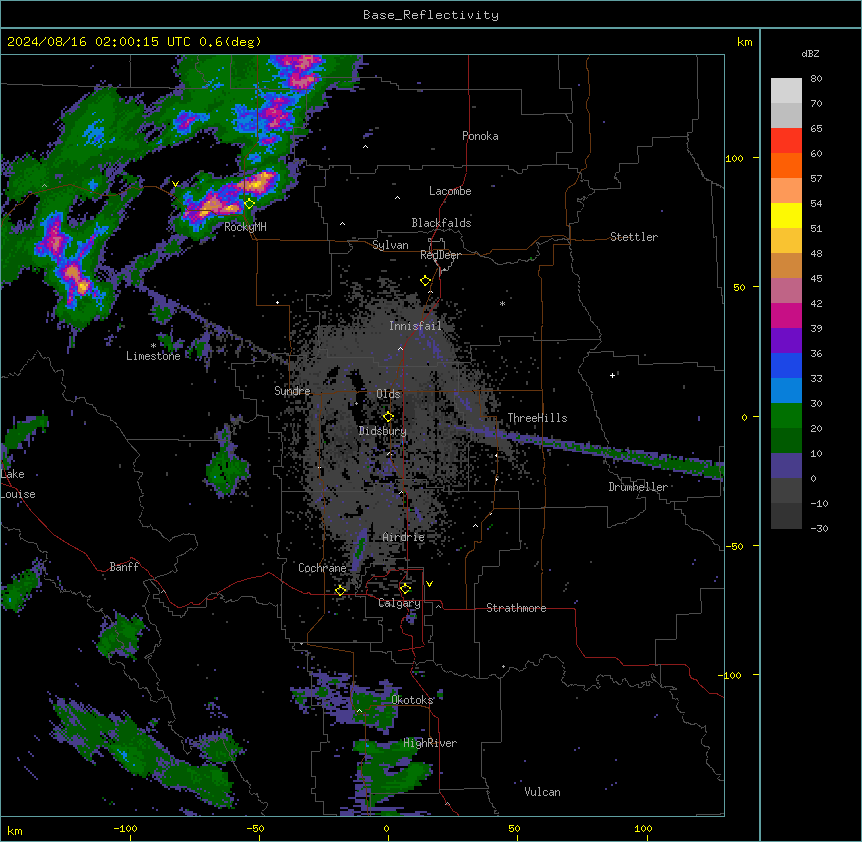Click the 50 tick label on right axis
This screenshot has height=842, width=862.
pos(739,287)
